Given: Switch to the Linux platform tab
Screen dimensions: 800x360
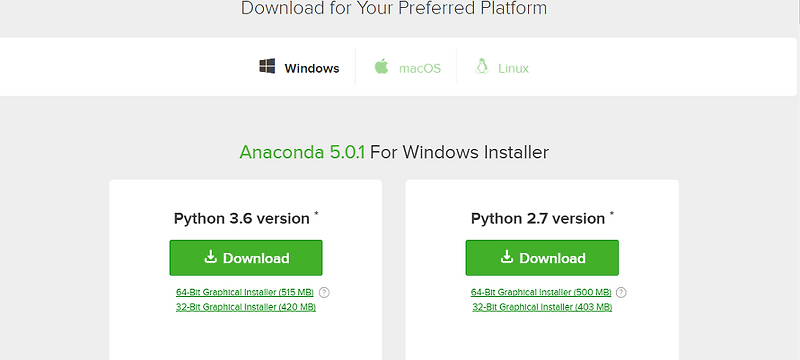Looking at the screenshot, I should 513,68.
